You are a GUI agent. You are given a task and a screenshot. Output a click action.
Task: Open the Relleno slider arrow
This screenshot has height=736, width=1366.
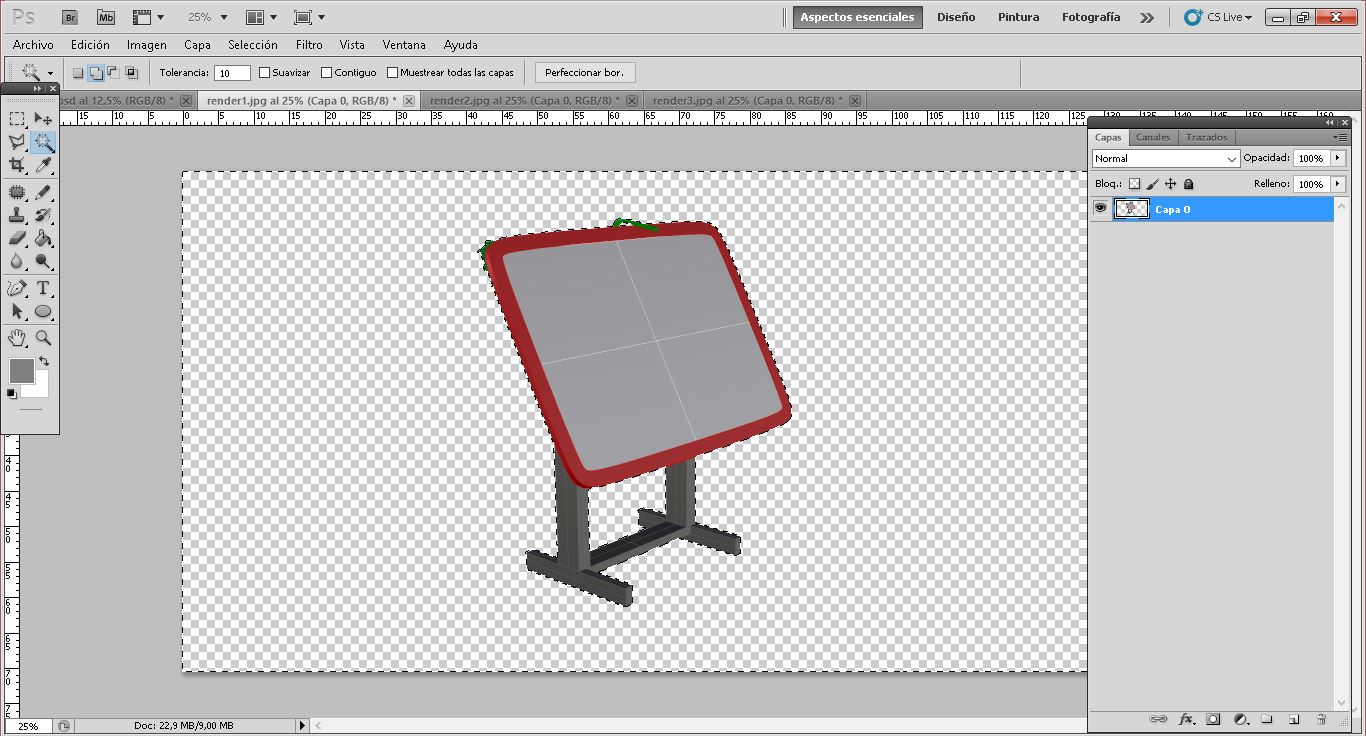[x=1338, y=184]
